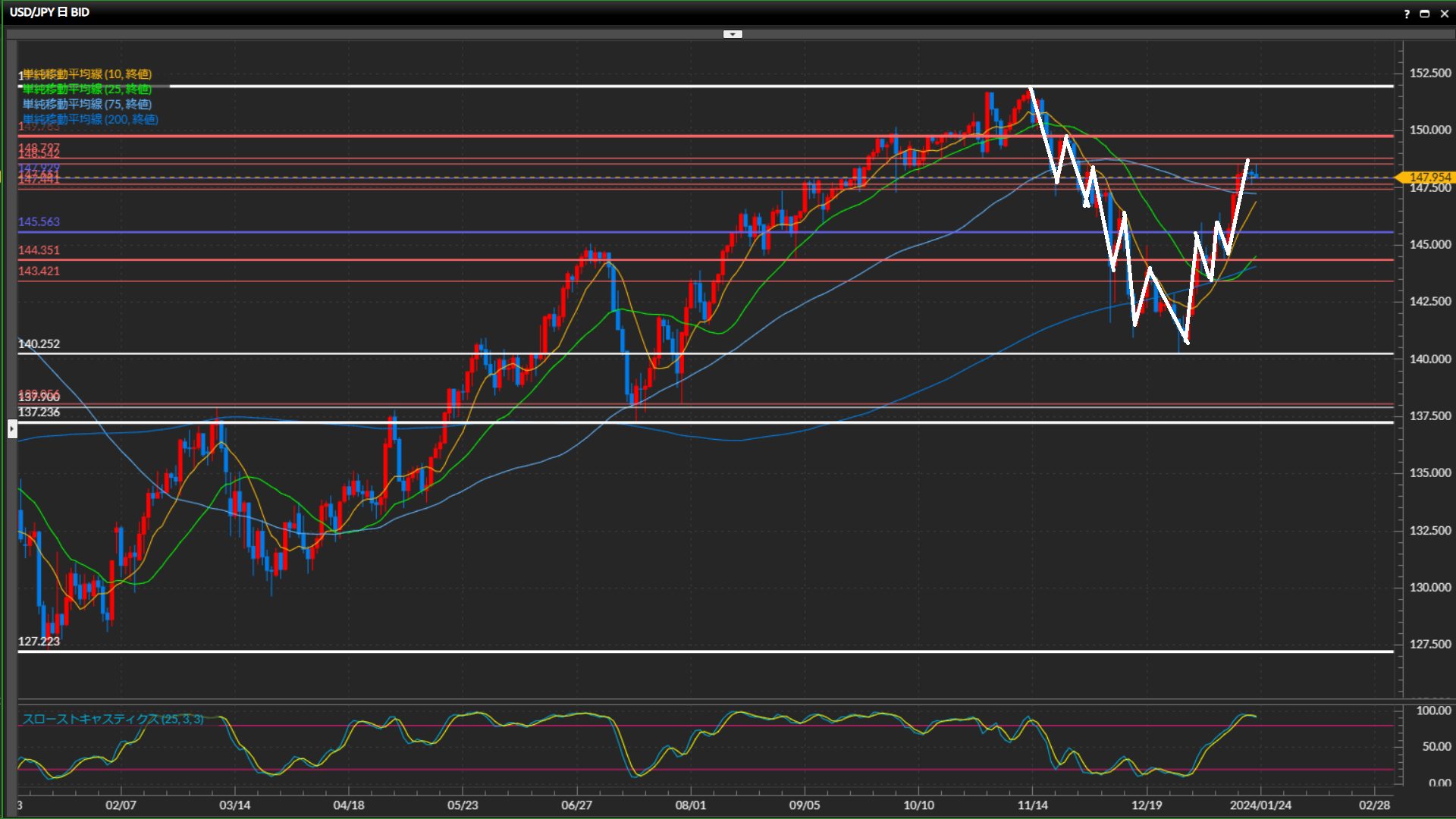
Task: Open the Slow Stochastics (25,3,3) indicator label
Action: pos(113,719)
